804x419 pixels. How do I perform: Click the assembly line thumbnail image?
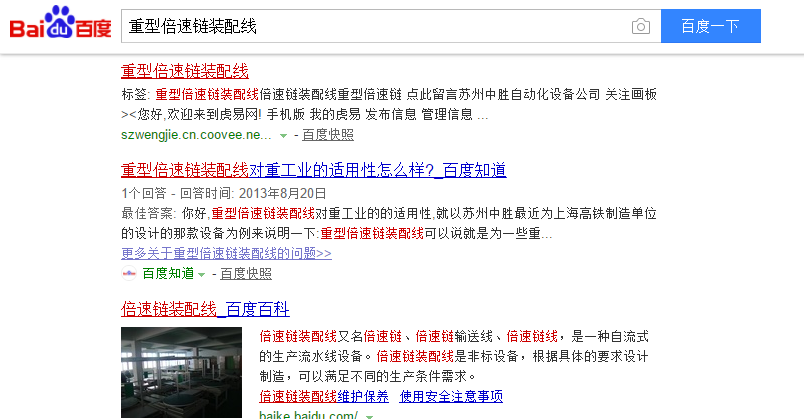182,372
